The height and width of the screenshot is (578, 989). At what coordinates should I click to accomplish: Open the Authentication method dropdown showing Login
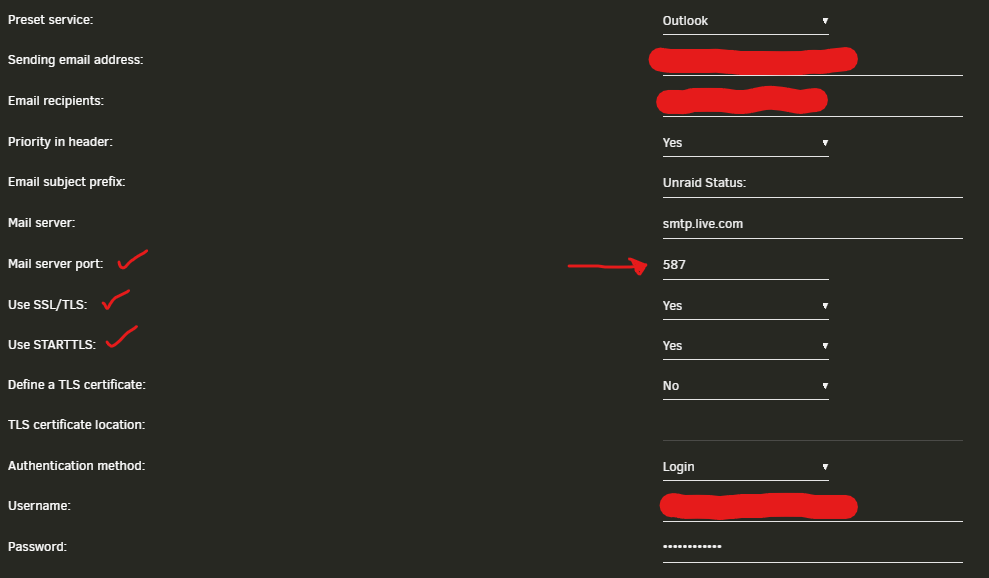coord(745,467)
